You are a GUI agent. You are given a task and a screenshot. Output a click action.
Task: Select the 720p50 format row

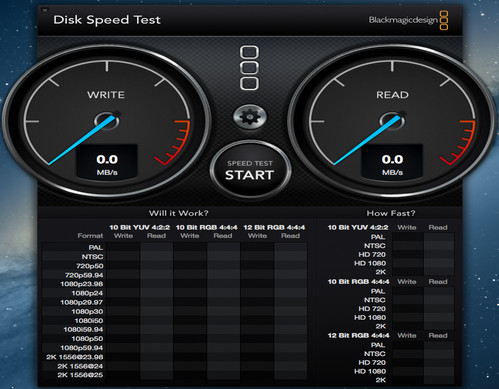(174, 266)
